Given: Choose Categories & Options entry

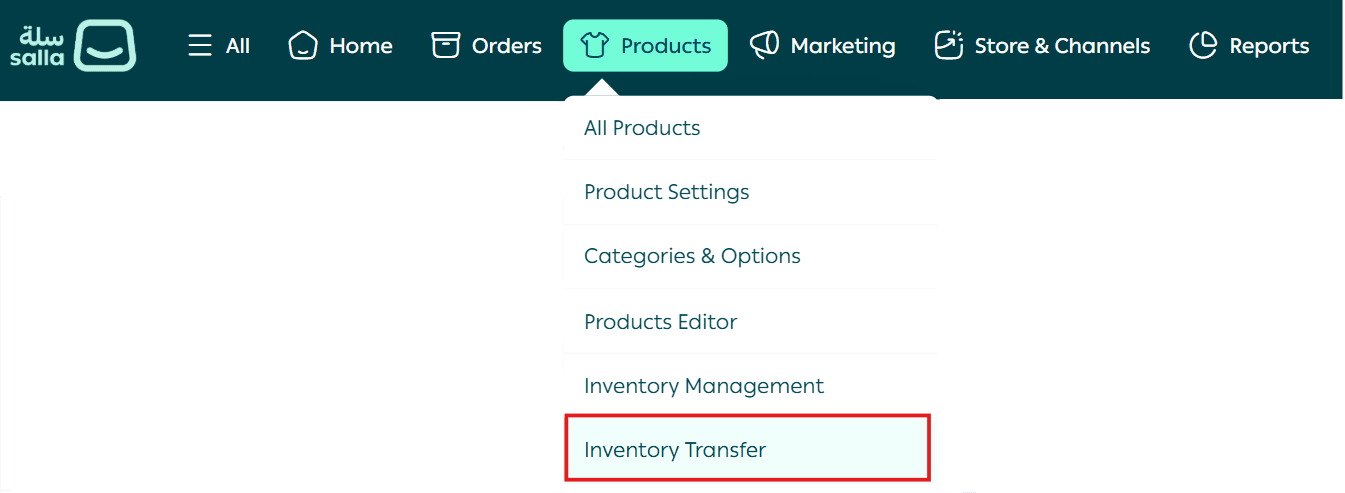Looking at the screenshot, I should point(692,256).
